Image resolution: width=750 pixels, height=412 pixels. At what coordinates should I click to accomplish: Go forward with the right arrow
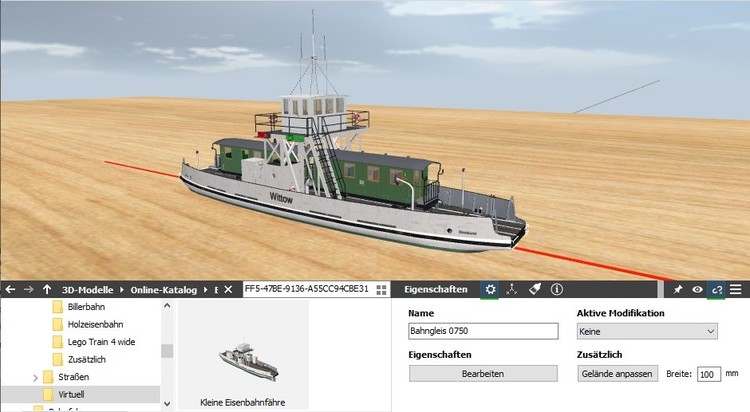[28, 290]
